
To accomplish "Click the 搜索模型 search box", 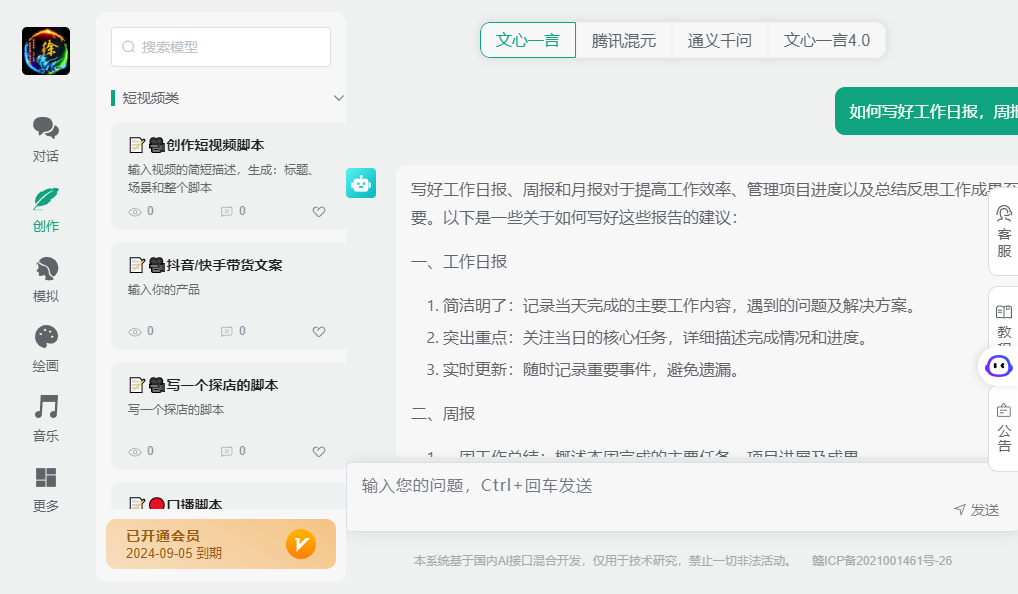I will [x=221, y=47].
